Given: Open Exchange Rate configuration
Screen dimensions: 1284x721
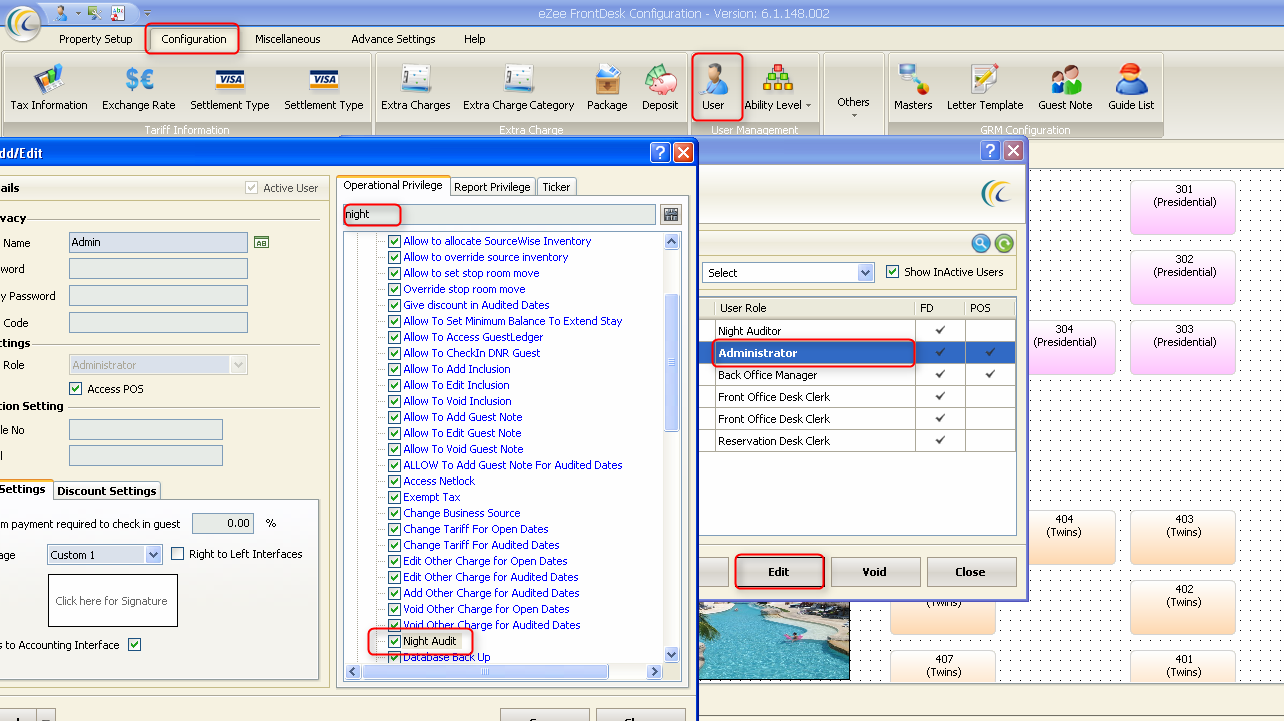Looking at the screenshot, I should tap(139, 87).
